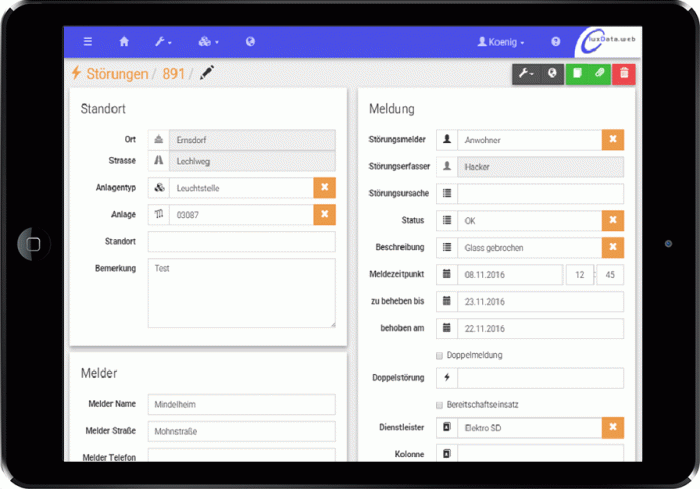Open the hamburger menu in navbar
Viewport: 700px width, 489px height.
tap(88, 42)
